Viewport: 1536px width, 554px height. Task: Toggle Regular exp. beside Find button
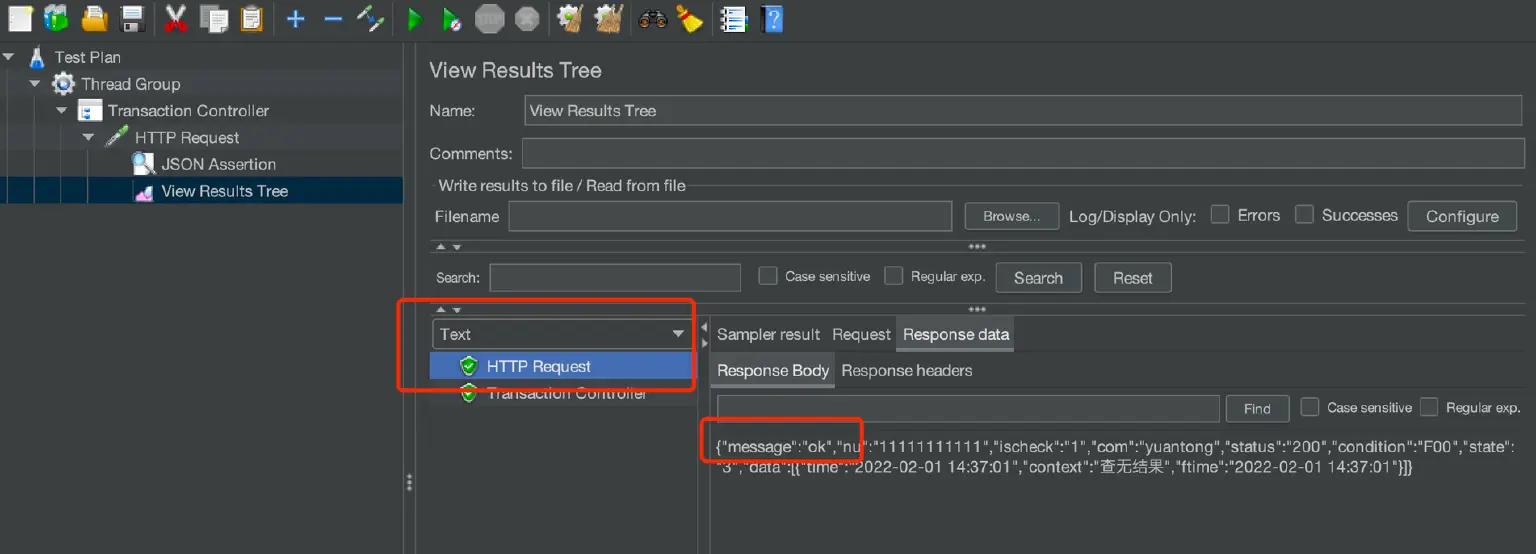click(x=1429, y=407)
